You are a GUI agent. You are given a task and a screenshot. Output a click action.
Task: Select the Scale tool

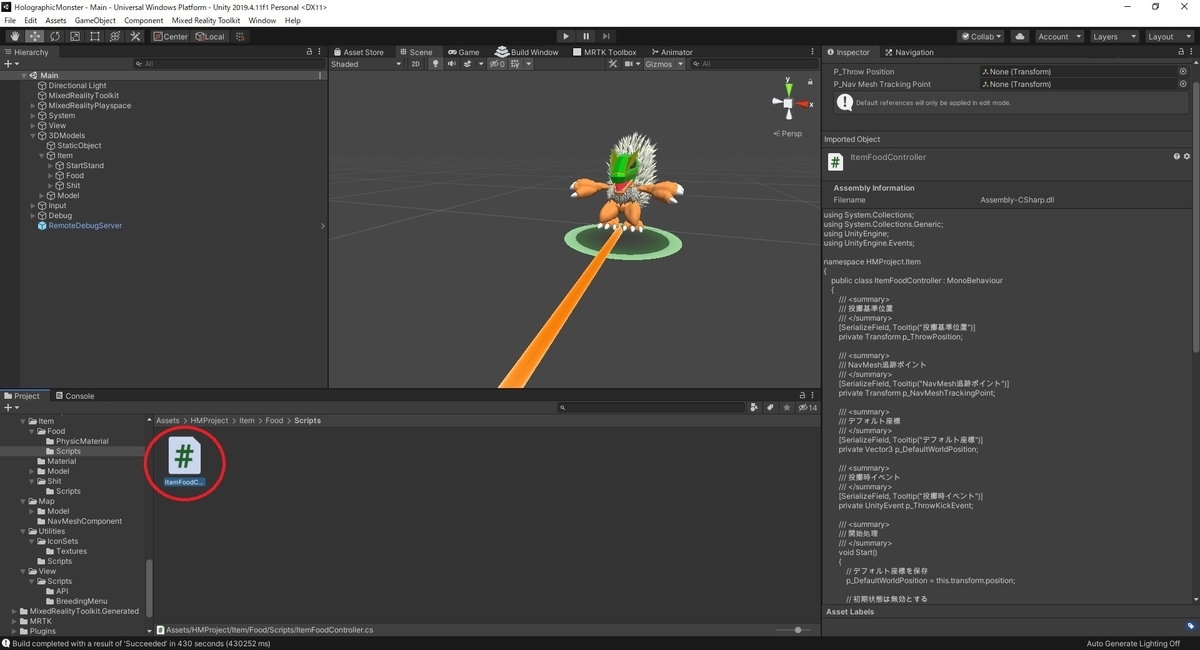click(74, 36)
